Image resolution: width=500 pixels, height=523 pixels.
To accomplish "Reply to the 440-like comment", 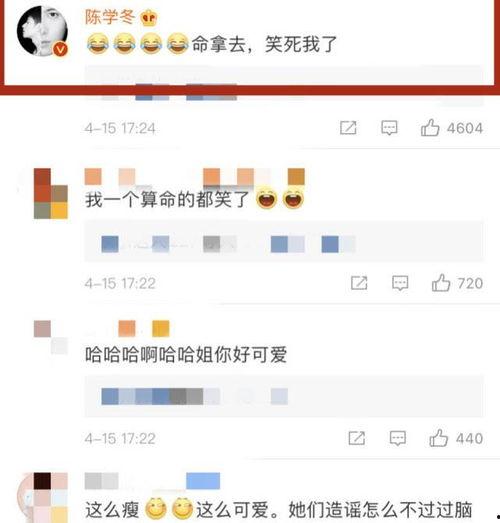I will [x=398, y=438].
